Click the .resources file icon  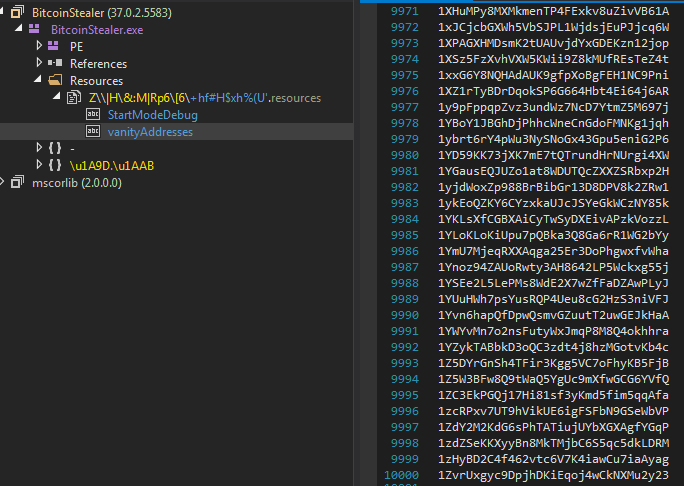74,97
